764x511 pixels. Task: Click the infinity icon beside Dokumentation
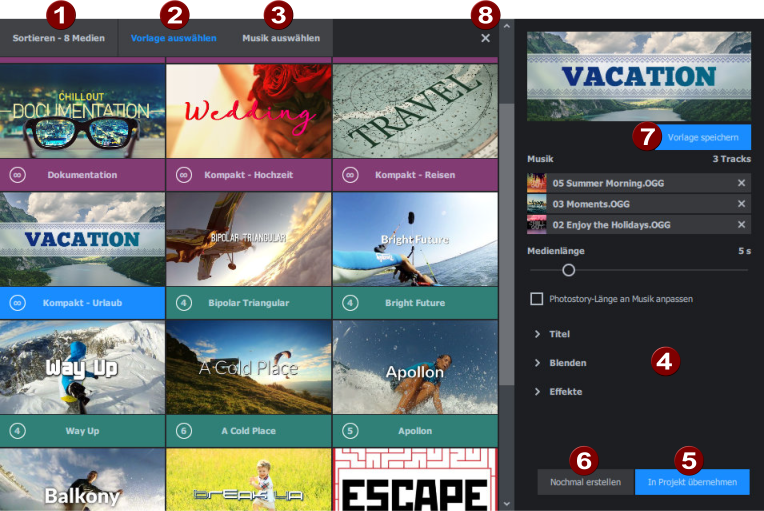pos(17,175)
